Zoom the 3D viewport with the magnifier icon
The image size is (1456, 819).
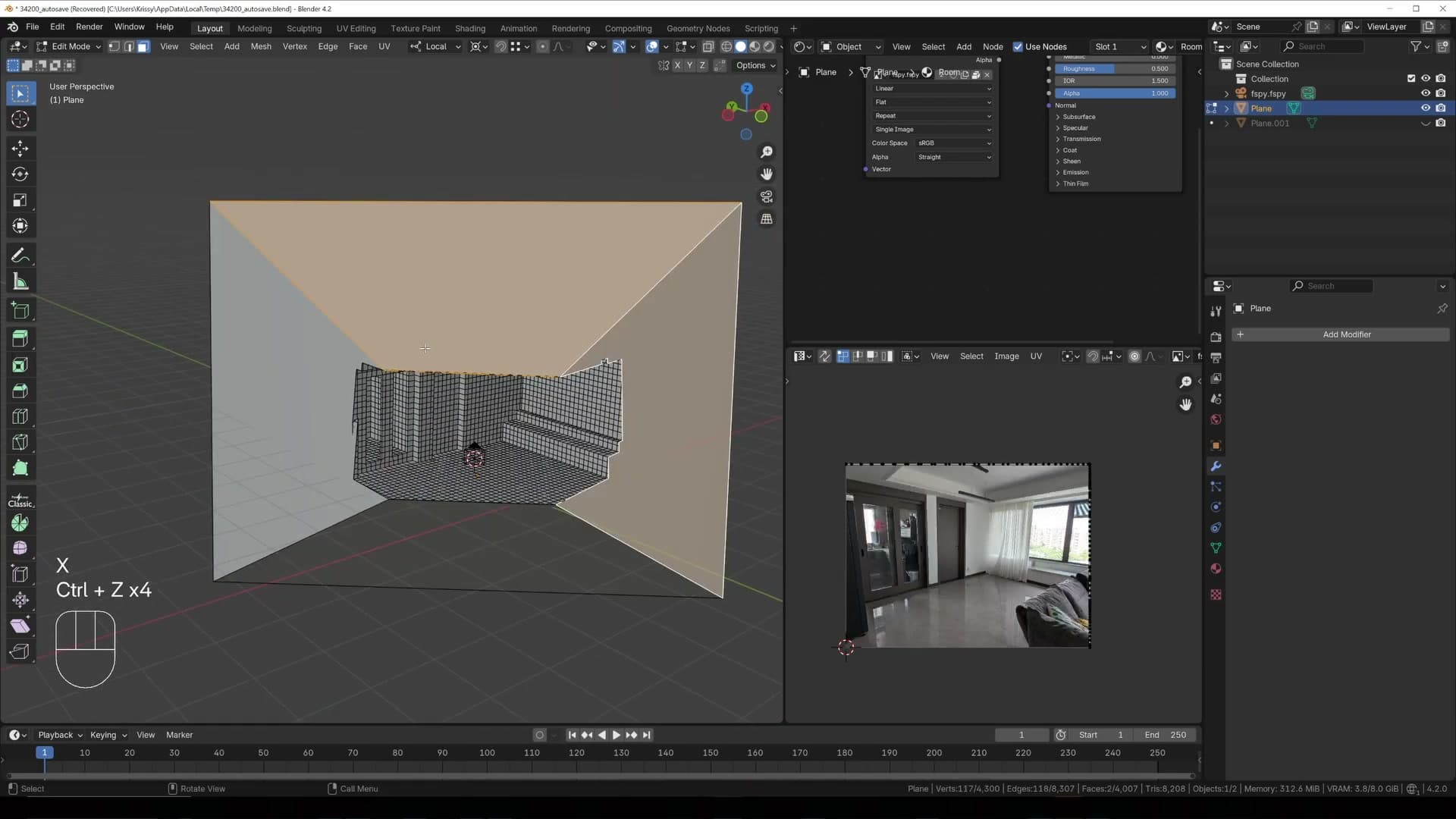pyautogui.click(x=767, y=152)
